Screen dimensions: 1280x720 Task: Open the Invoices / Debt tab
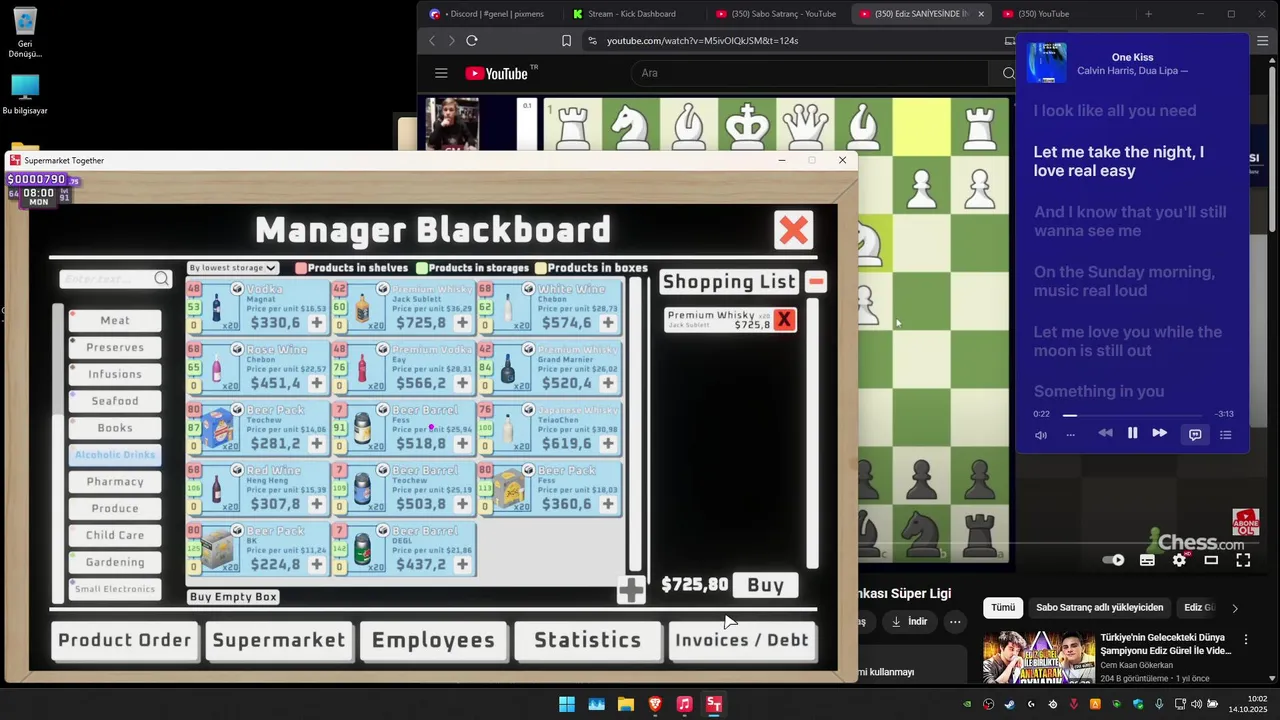click(742, 641)
